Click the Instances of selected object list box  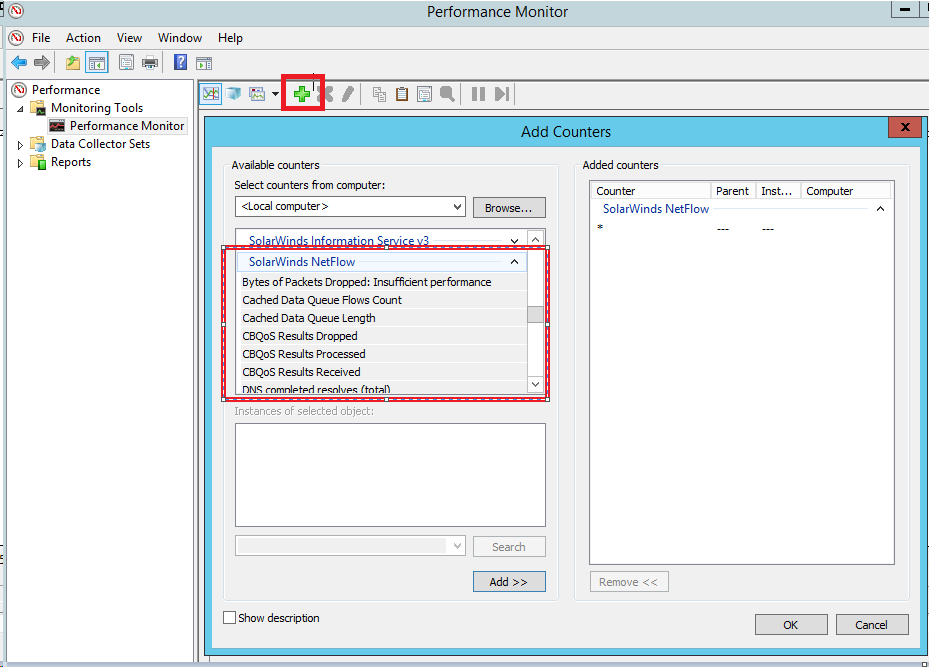(x=390, y=475)
